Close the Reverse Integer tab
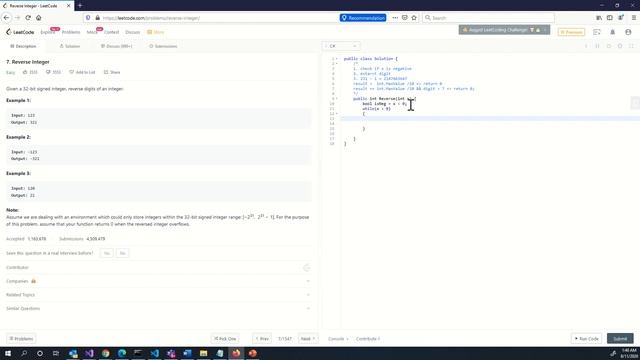640x360 pixels. point(68,6)
